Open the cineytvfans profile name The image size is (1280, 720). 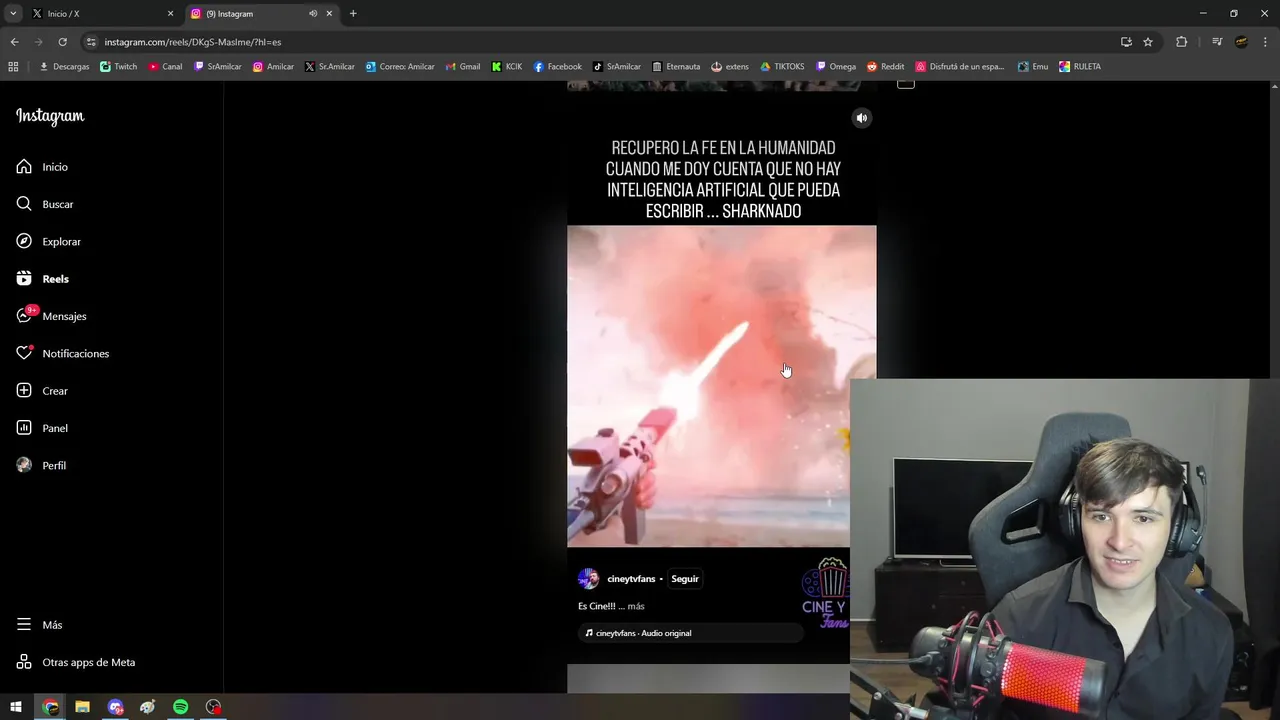pos(631,579)
